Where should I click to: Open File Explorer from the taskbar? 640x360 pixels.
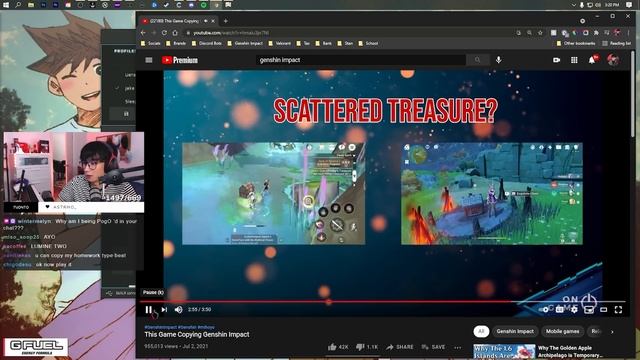click(x=31, y=5)
